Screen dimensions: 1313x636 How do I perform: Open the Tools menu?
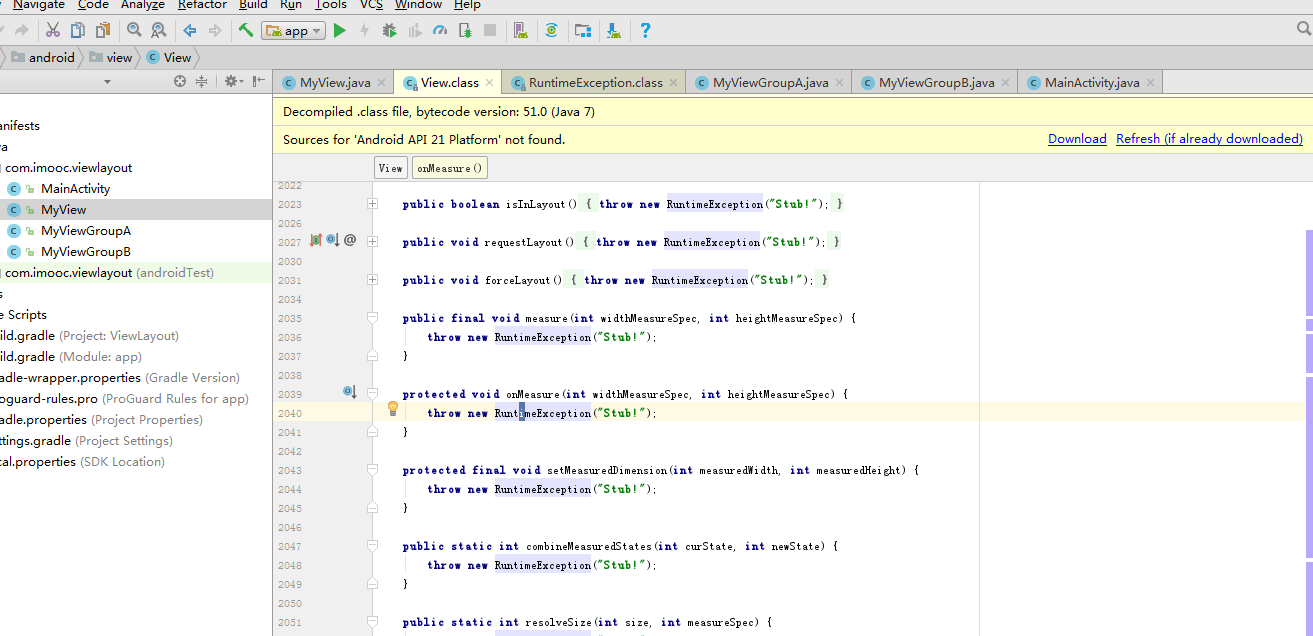pos(331,5)
